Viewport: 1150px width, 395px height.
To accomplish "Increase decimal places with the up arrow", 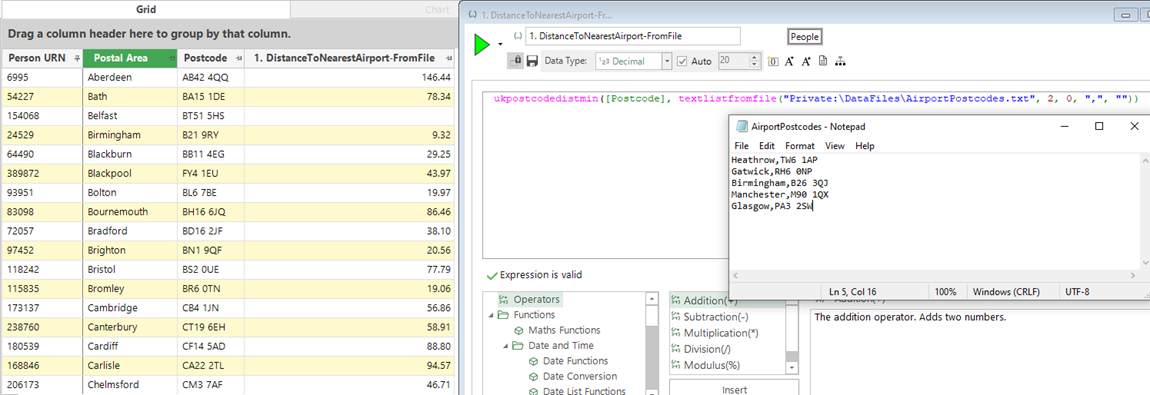I will (x=755, y=58).
